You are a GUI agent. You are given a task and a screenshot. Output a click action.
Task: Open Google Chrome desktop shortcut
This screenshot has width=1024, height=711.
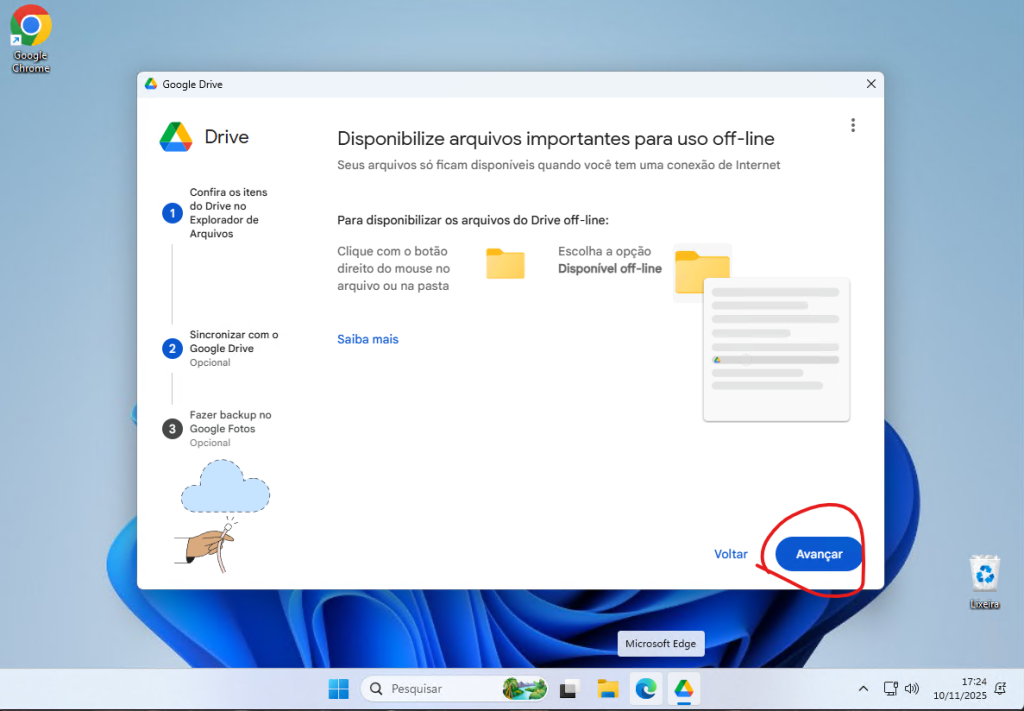pos(30,38)
